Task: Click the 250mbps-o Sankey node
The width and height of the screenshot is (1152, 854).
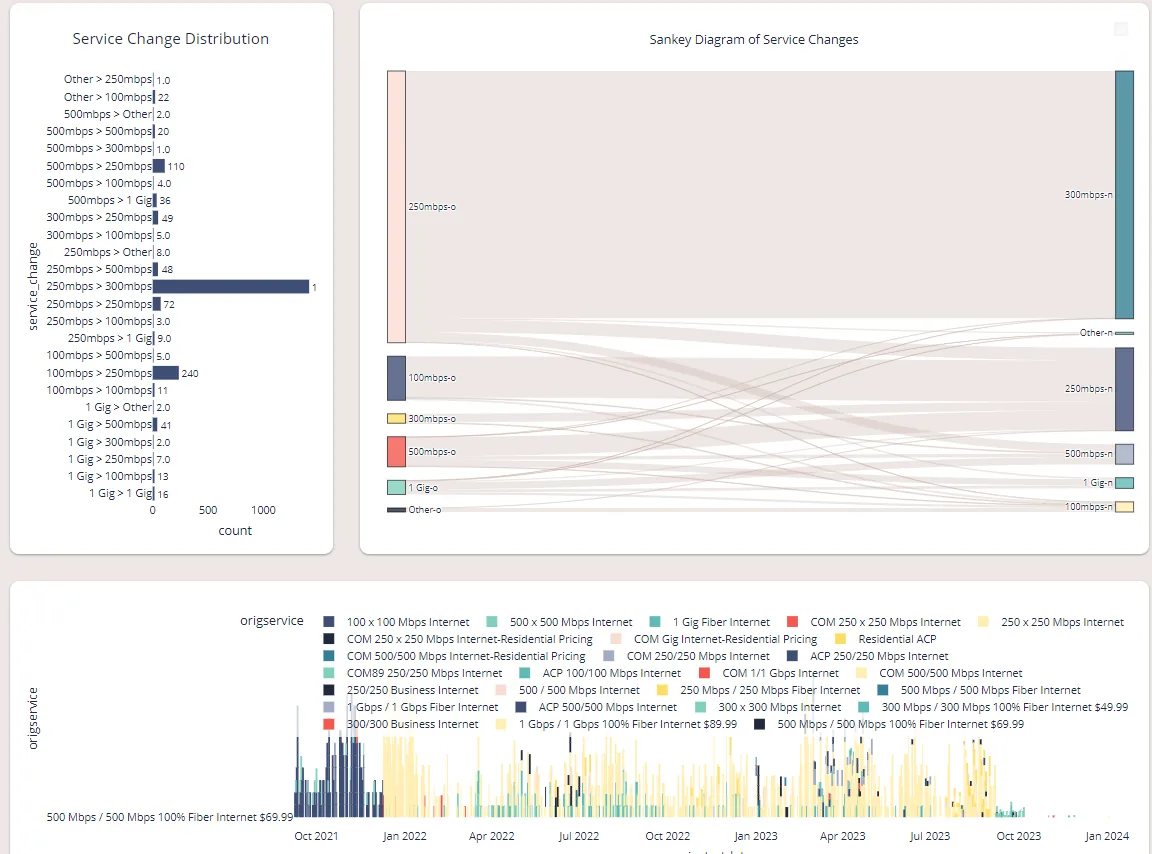Action: pyautogui.click(x=396, y=207)
